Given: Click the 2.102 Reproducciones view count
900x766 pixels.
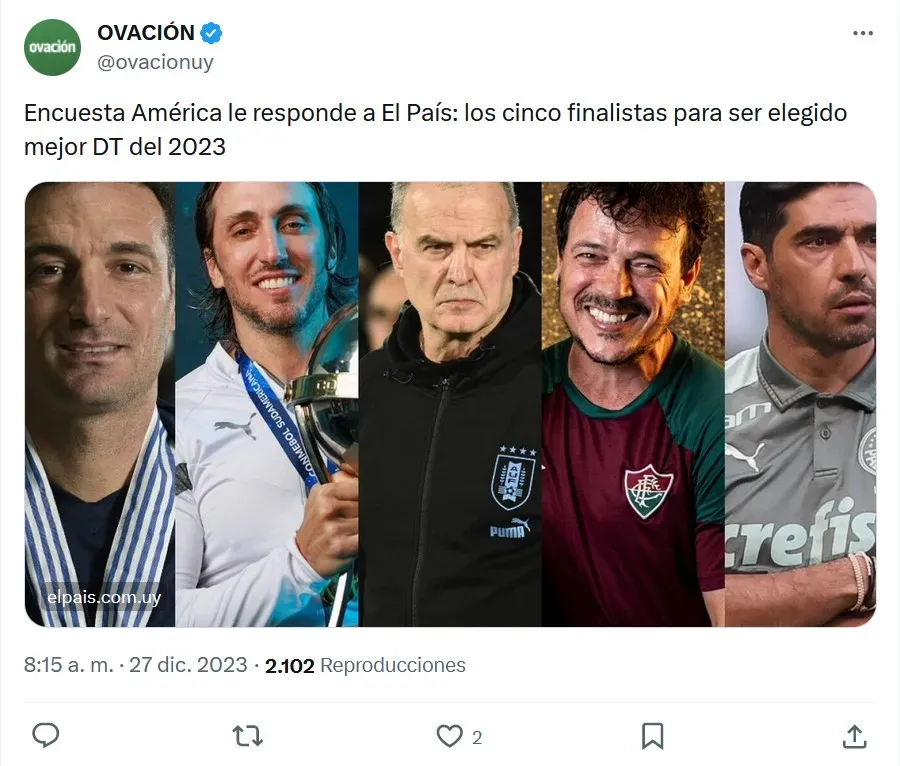Looking at the screenshot, I should (365, 666).
